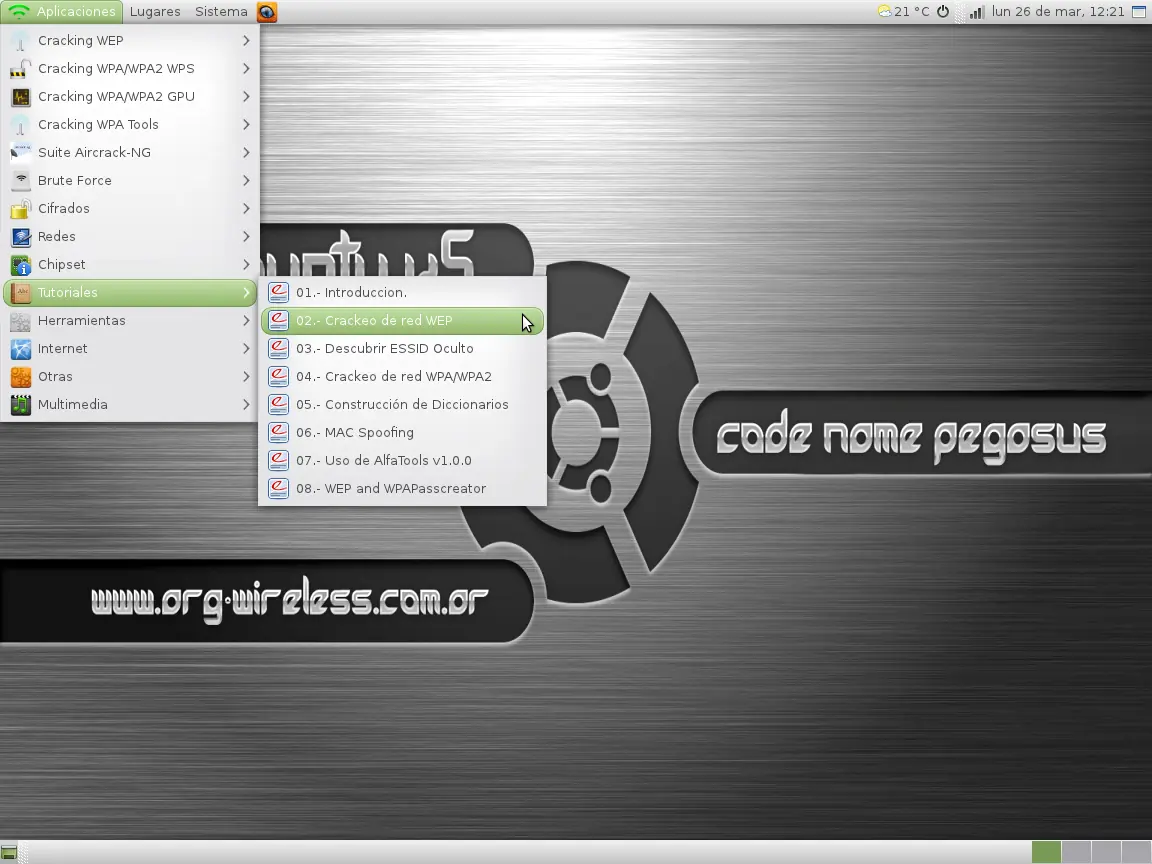
Task: Click the Suite Aircrack-NG icon
Action: [21, 152]
